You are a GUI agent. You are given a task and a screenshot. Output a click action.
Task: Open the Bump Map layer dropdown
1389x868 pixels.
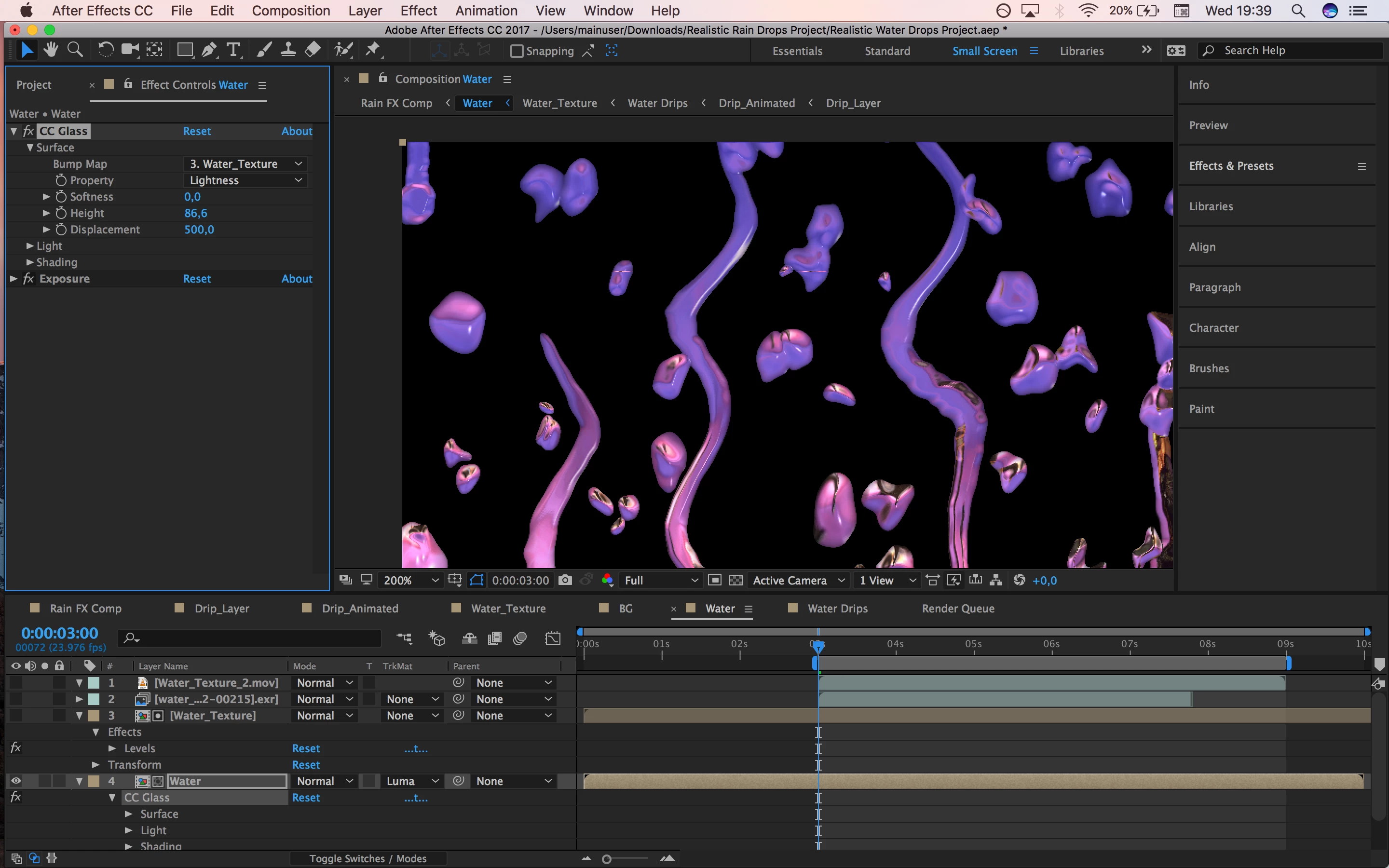pyautogui.click(x=245, y=164)
